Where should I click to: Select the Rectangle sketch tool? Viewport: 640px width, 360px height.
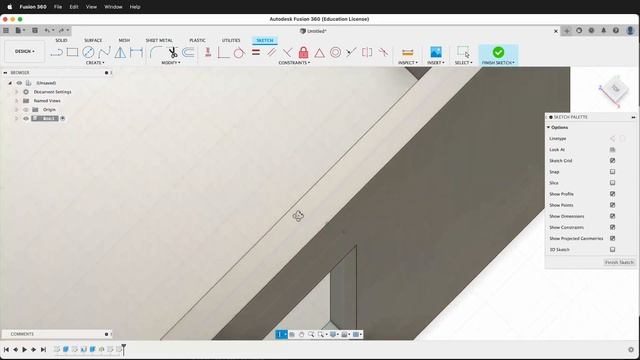(72, 52)
